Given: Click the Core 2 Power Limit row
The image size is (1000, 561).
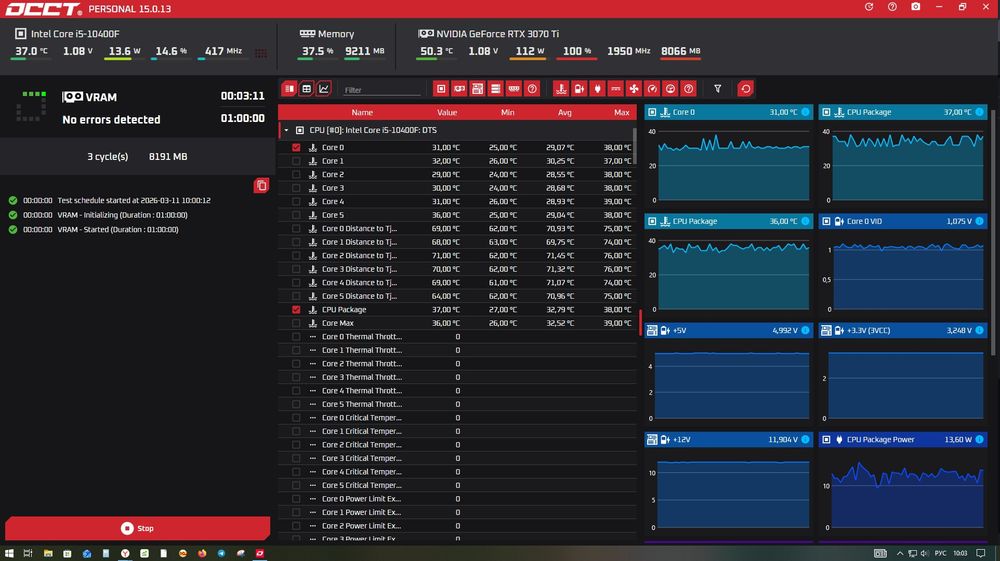Looking at the screenshot, I should [457, 526].
